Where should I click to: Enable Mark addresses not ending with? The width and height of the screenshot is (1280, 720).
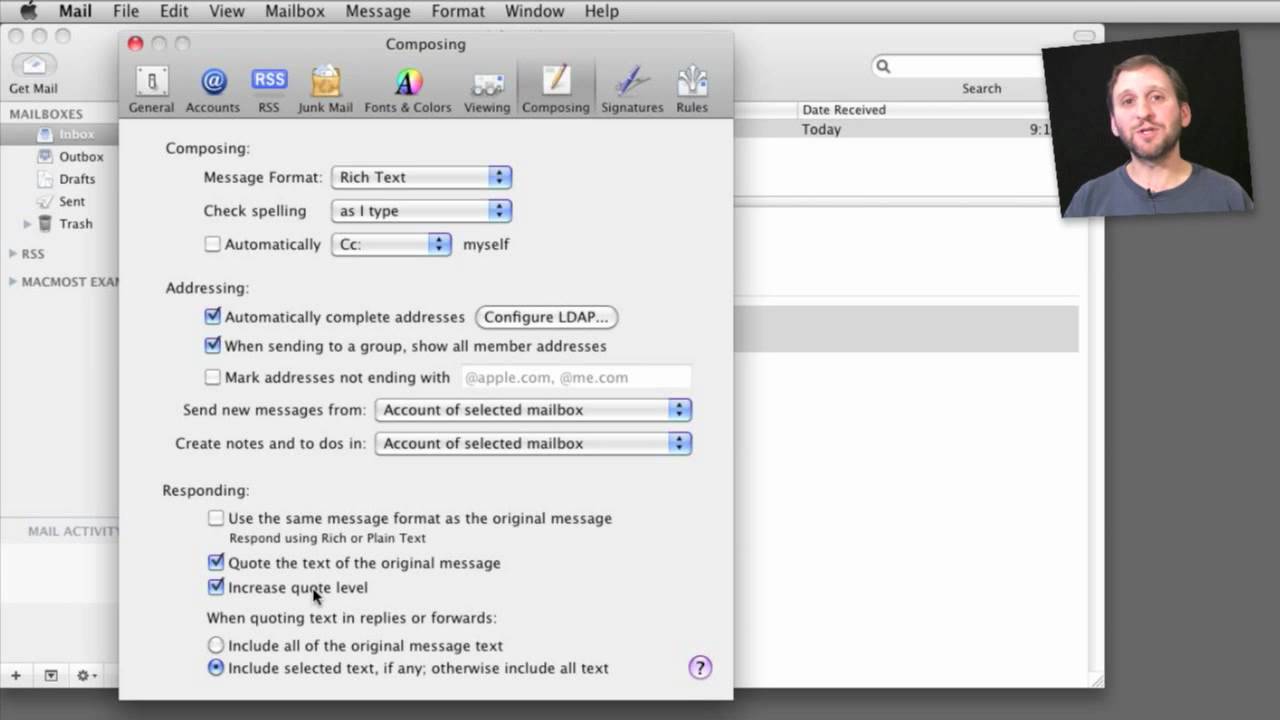[x=212, y=377]
